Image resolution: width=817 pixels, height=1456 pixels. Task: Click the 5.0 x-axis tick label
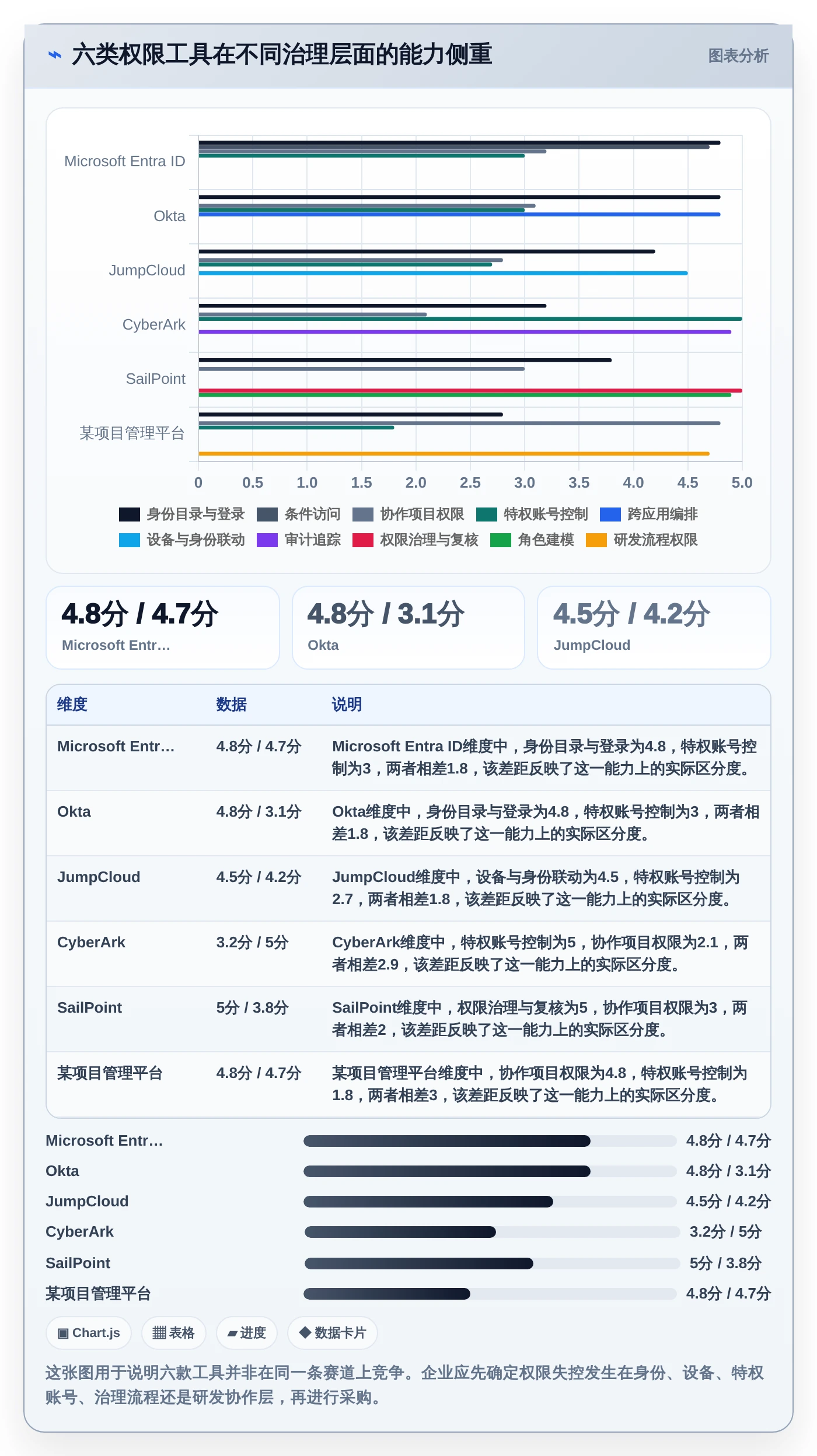(742, 482)
